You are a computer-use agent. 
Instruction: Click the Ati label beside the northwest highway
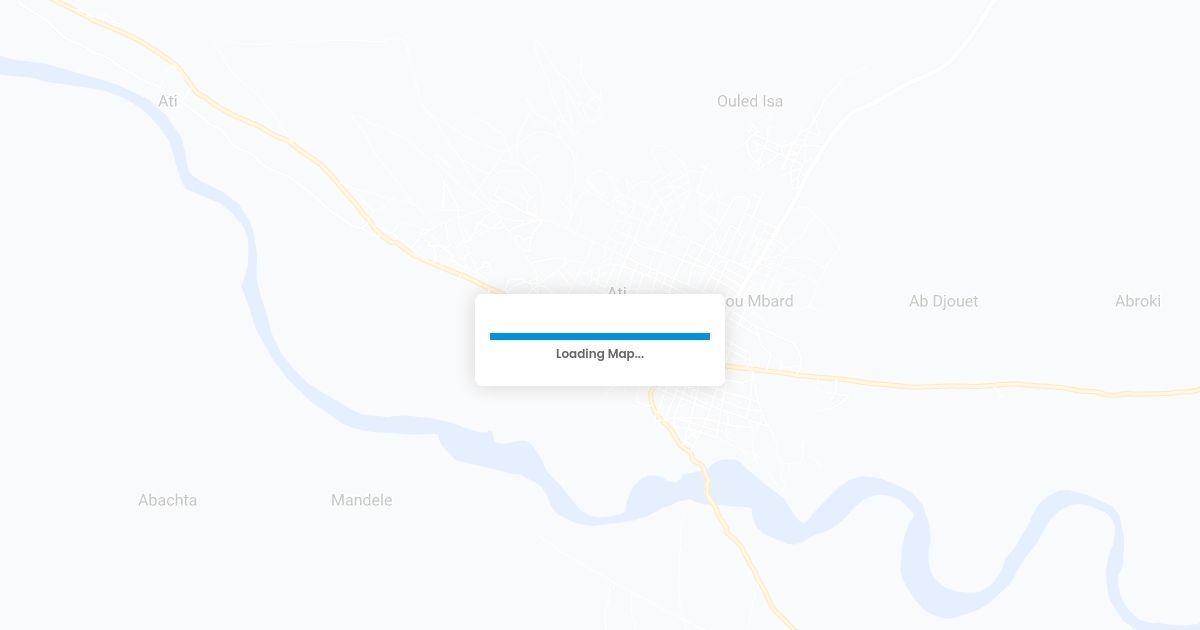[168, 101]
